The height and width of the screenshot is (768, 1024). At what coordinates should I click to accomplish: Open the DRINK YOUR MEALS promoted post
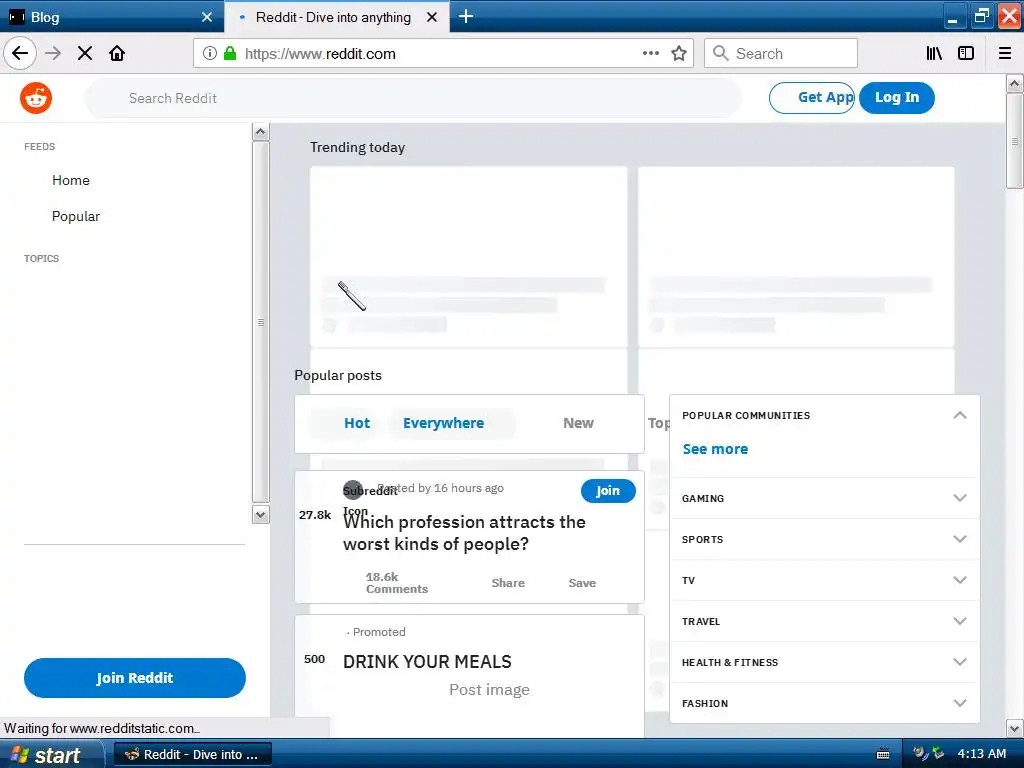(427, 662)
